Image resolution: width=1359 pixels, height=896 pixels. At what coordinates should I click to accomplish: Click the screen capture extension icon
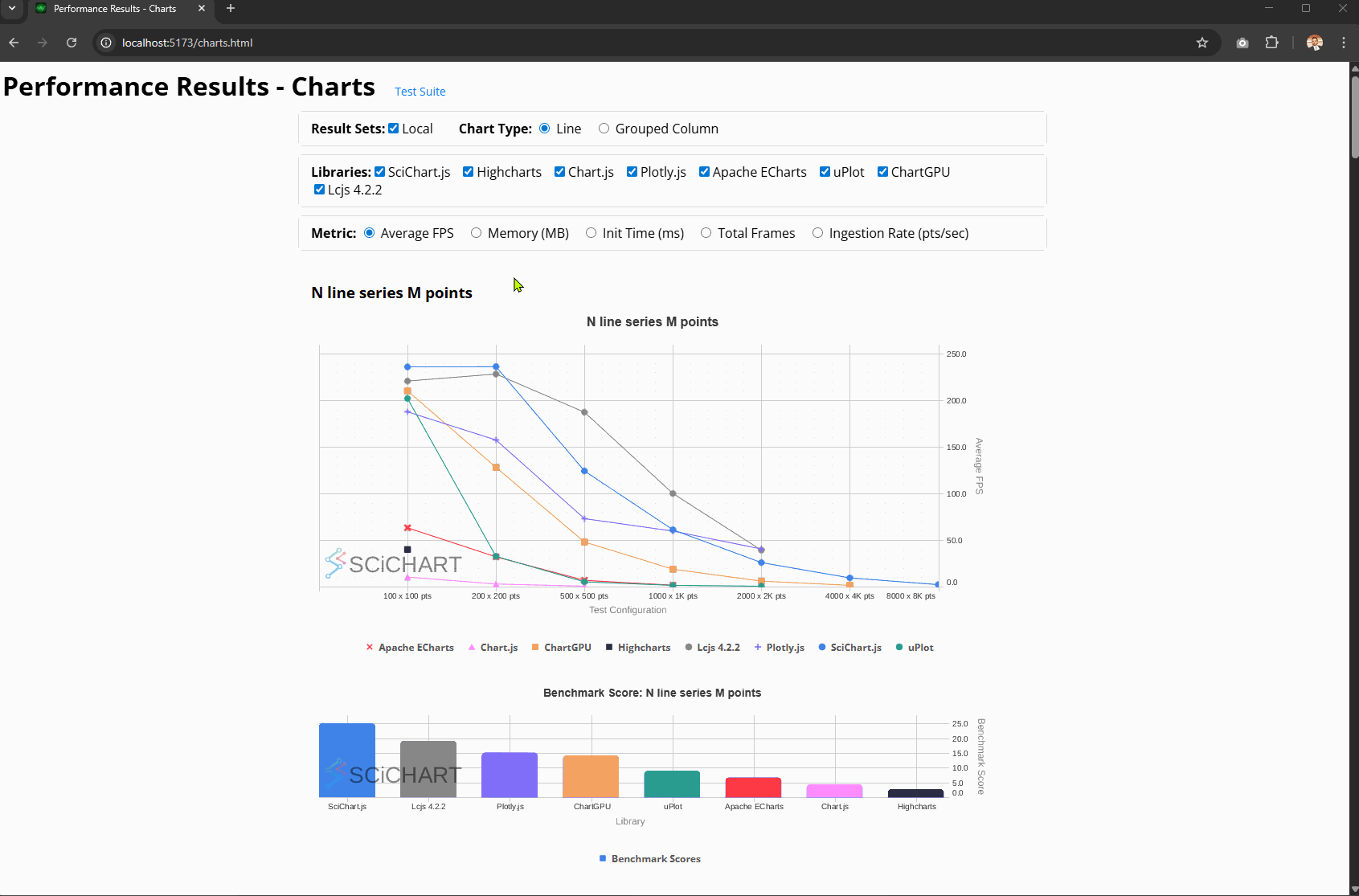tap(1242, 43)
